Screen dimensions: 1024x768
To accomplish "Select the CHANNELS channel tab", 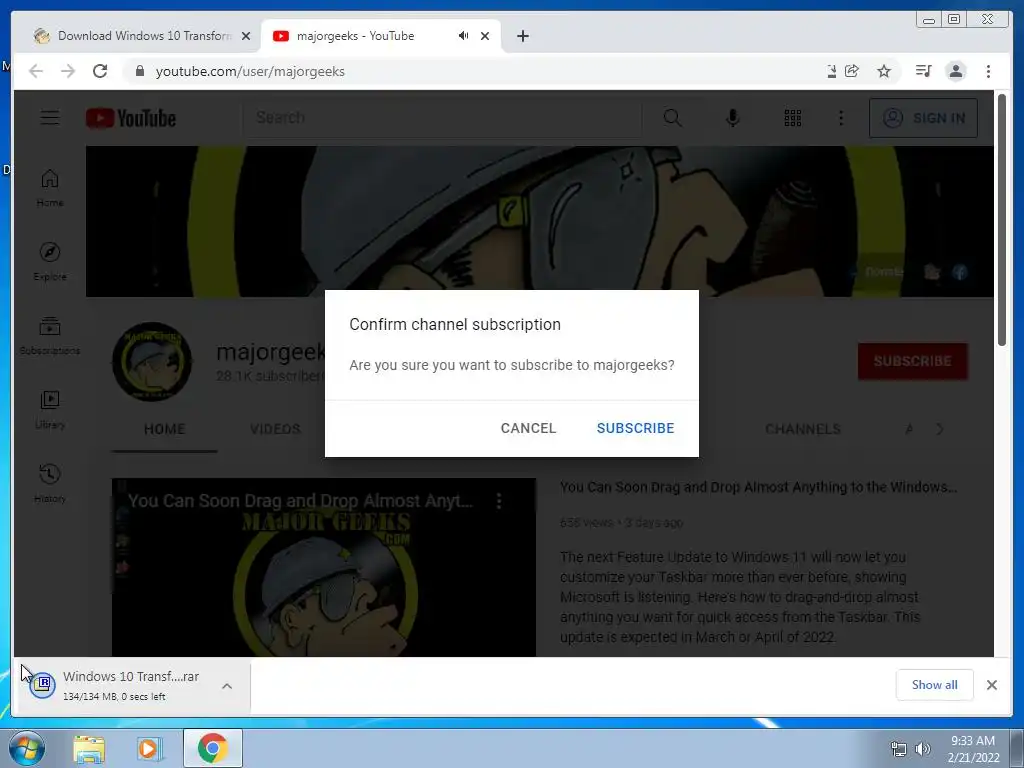I will pyautogui.click(x=803, y=429).
